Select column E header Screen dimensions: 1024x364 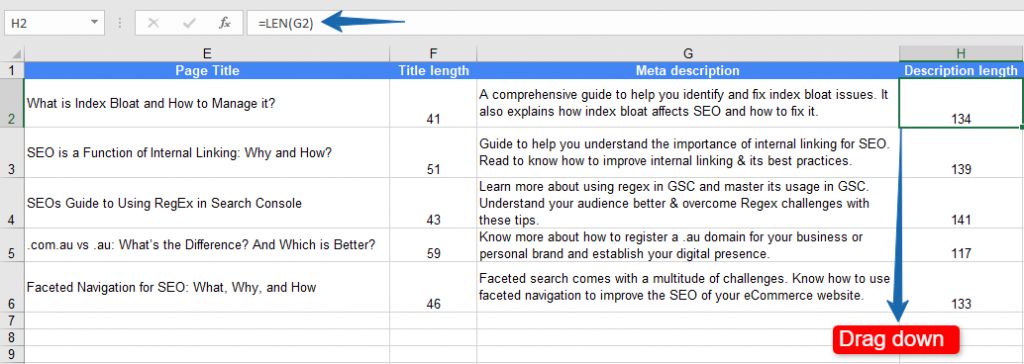click(x=207, y=54)
